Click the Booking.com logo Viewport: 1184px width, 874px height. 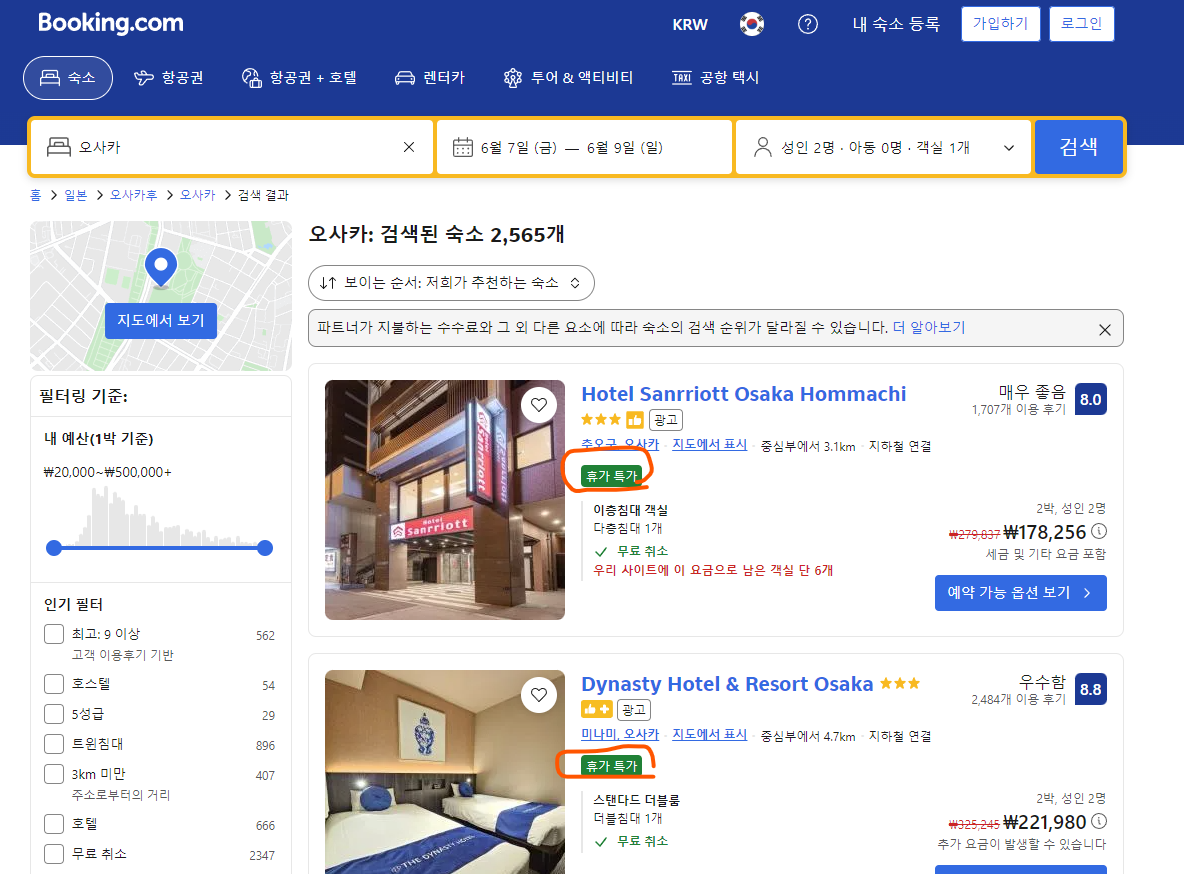(111, 23)
